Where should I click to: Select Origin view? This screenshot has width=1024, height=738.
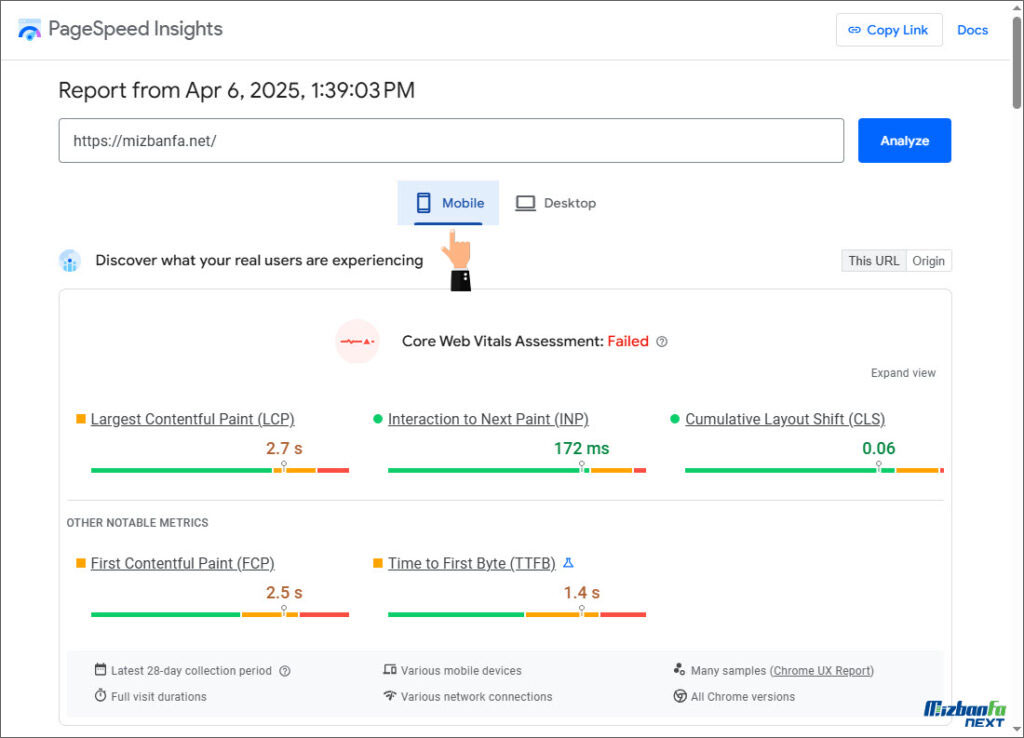click(x=929, y=261)
